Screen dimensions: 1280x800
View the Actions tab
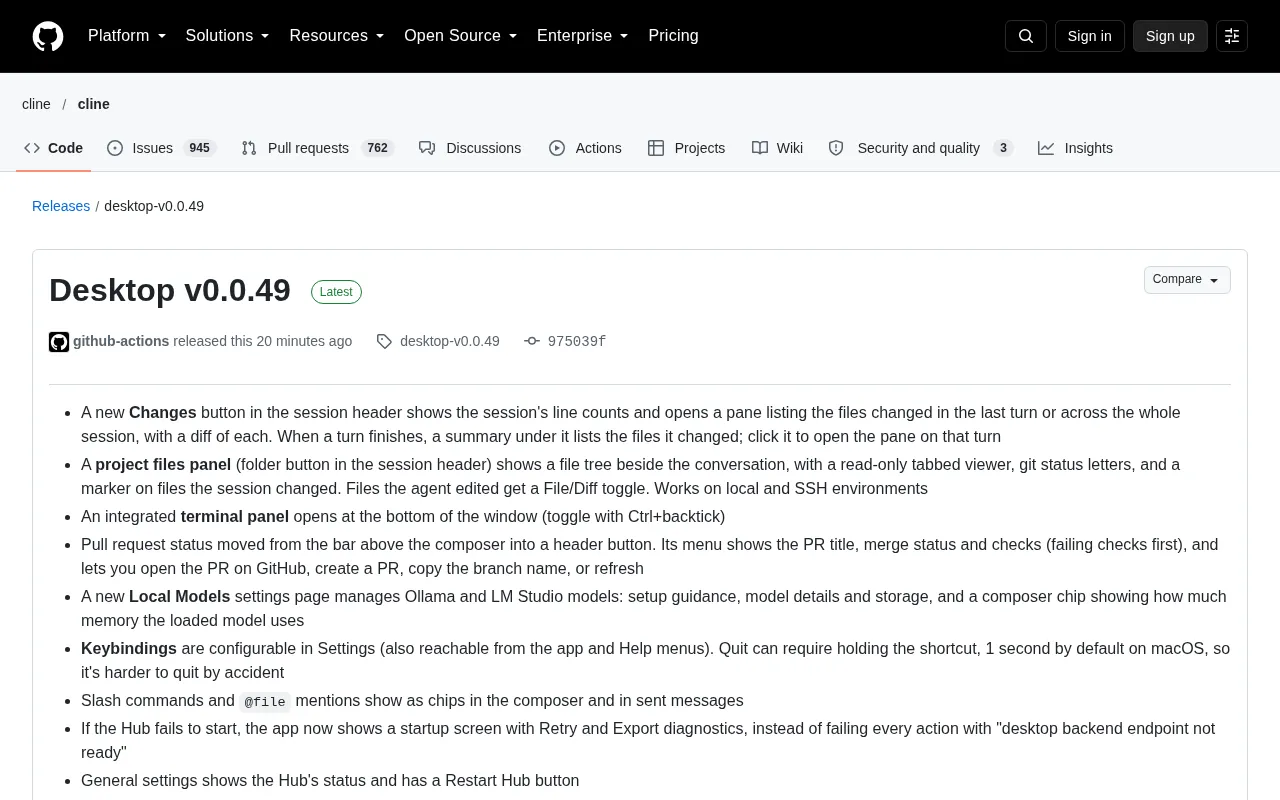coord(585,148)
